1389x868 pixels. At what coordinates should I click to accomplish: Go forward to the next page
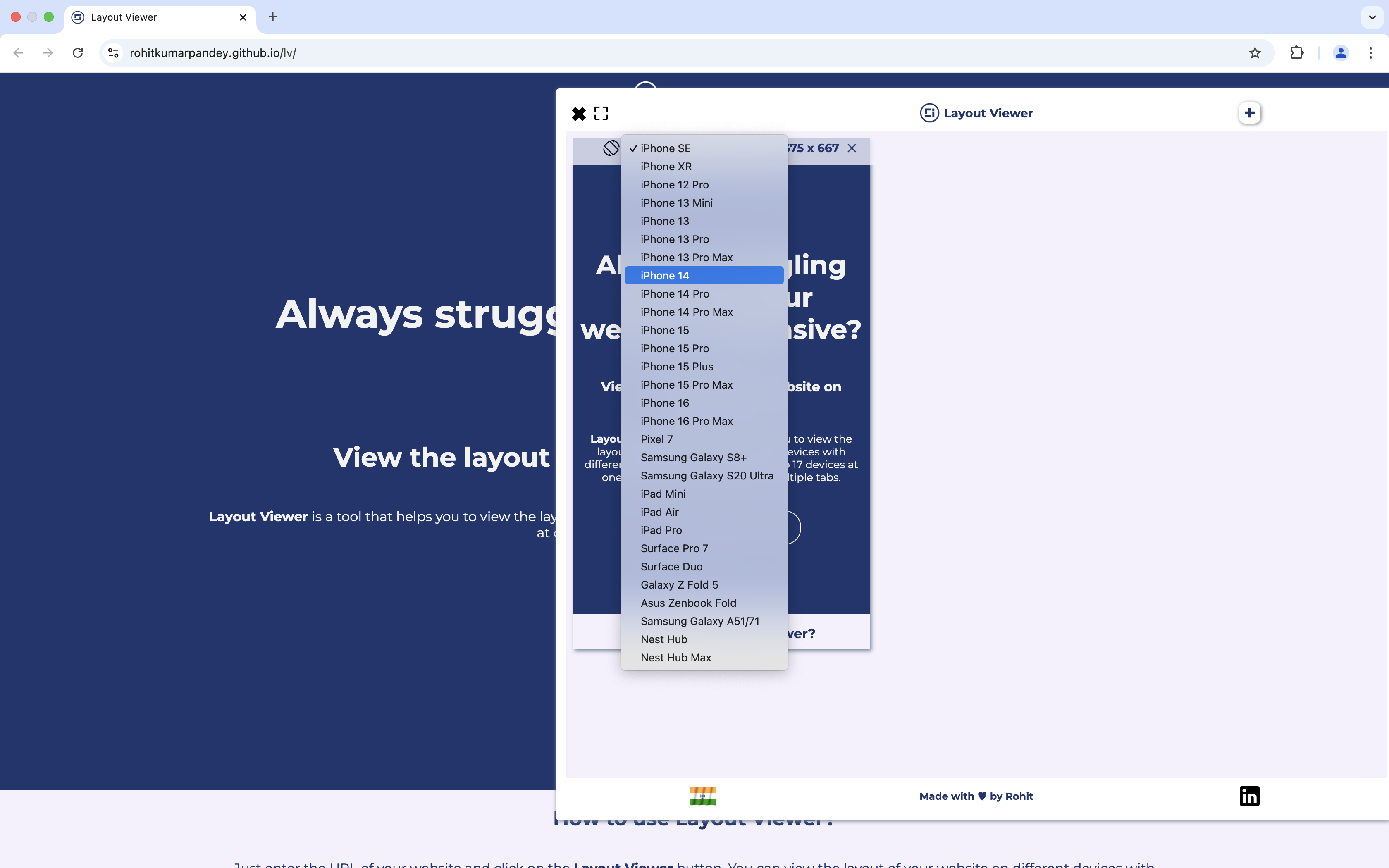pyautogui.click(x=48, y=53)
